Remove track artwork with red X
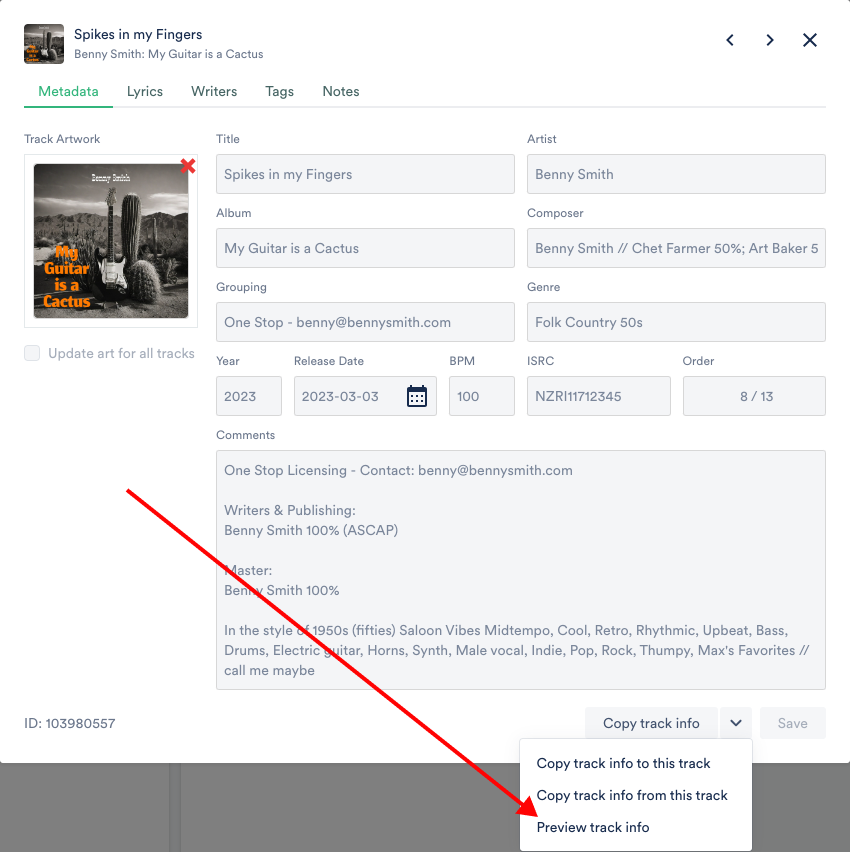Image resolution: width=850 pixels, height=852 pixels. point(188,166)
